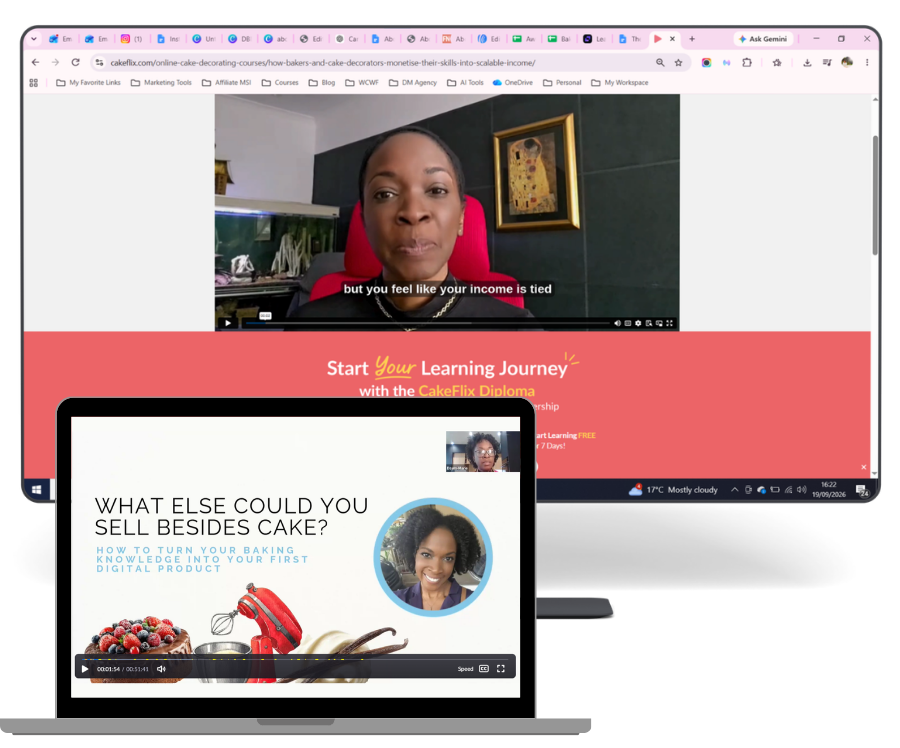
Task: Dismiss the red banner with its X
Action: (863, 467)
